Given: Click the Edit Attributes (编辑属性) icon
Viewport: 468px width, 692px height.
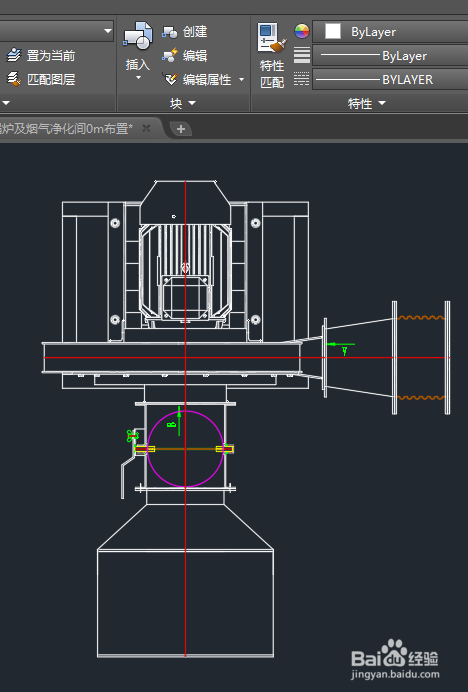Looking at the screenshot, I should pyautogui.click(x=170, y=79).
